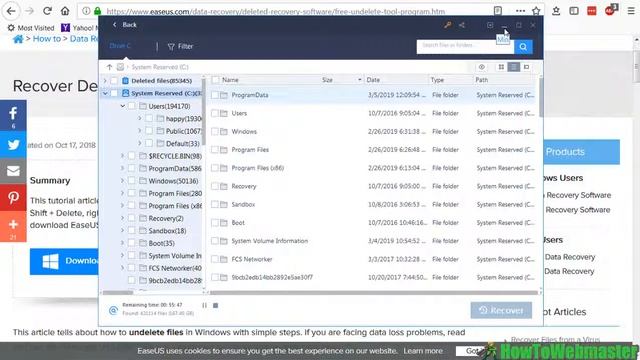Open more share options plus icon
The height and width of the screenshot is (360, 640).
[13, 226]
